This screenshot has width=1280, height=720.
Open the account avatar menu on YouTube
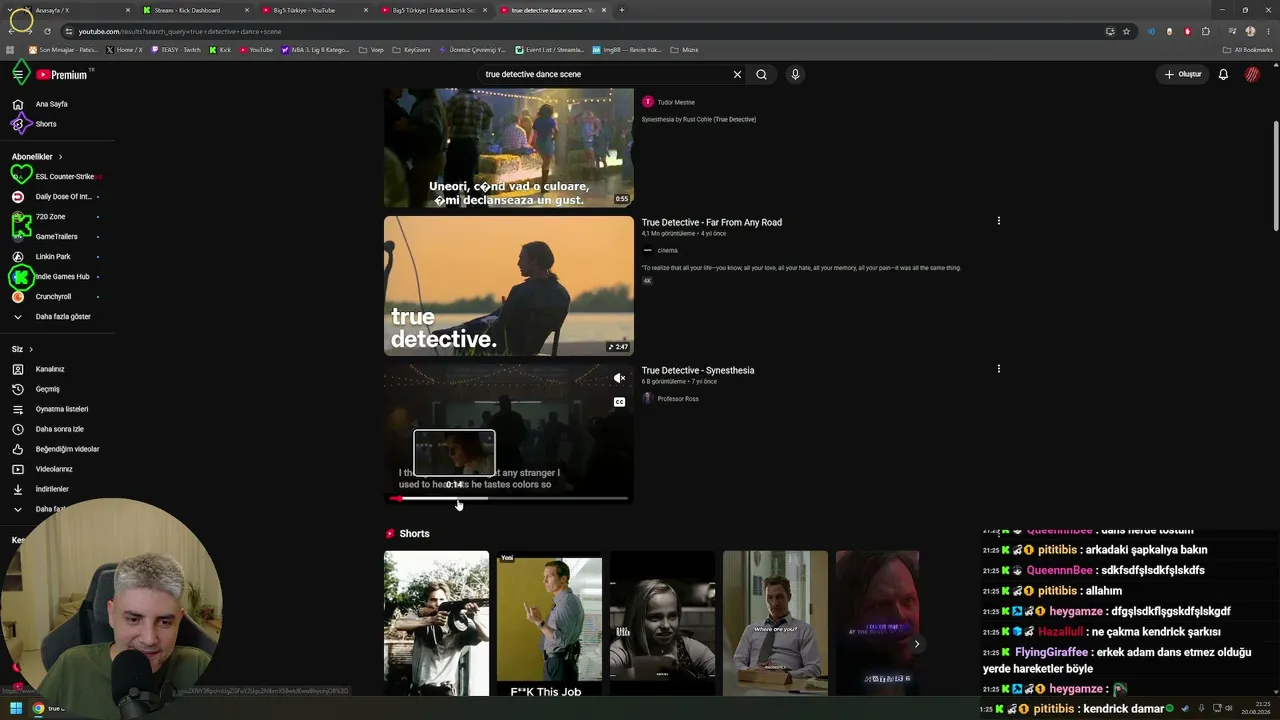click(1252, 74)
